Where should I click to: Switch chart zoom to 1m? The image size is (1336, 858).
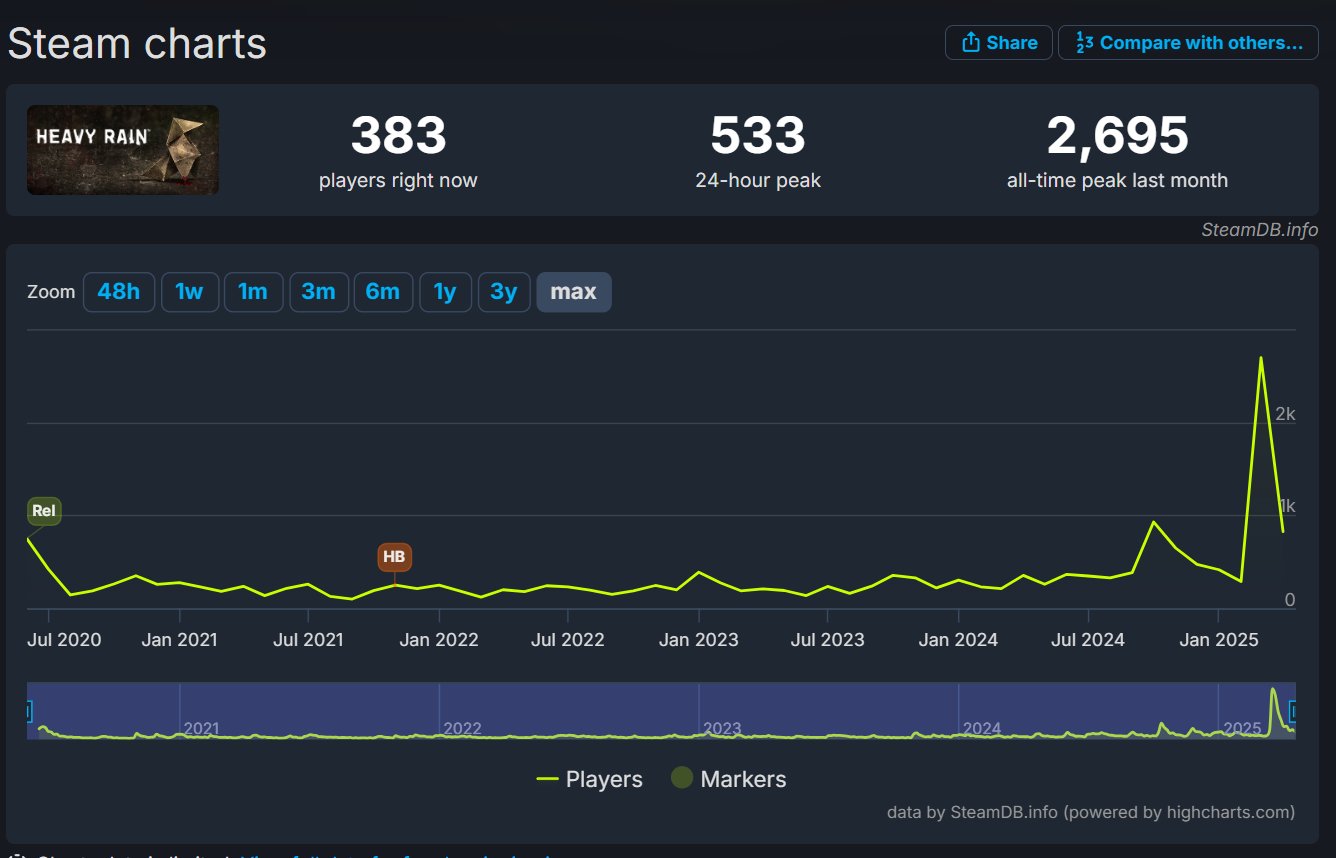(x=254, y=292)
